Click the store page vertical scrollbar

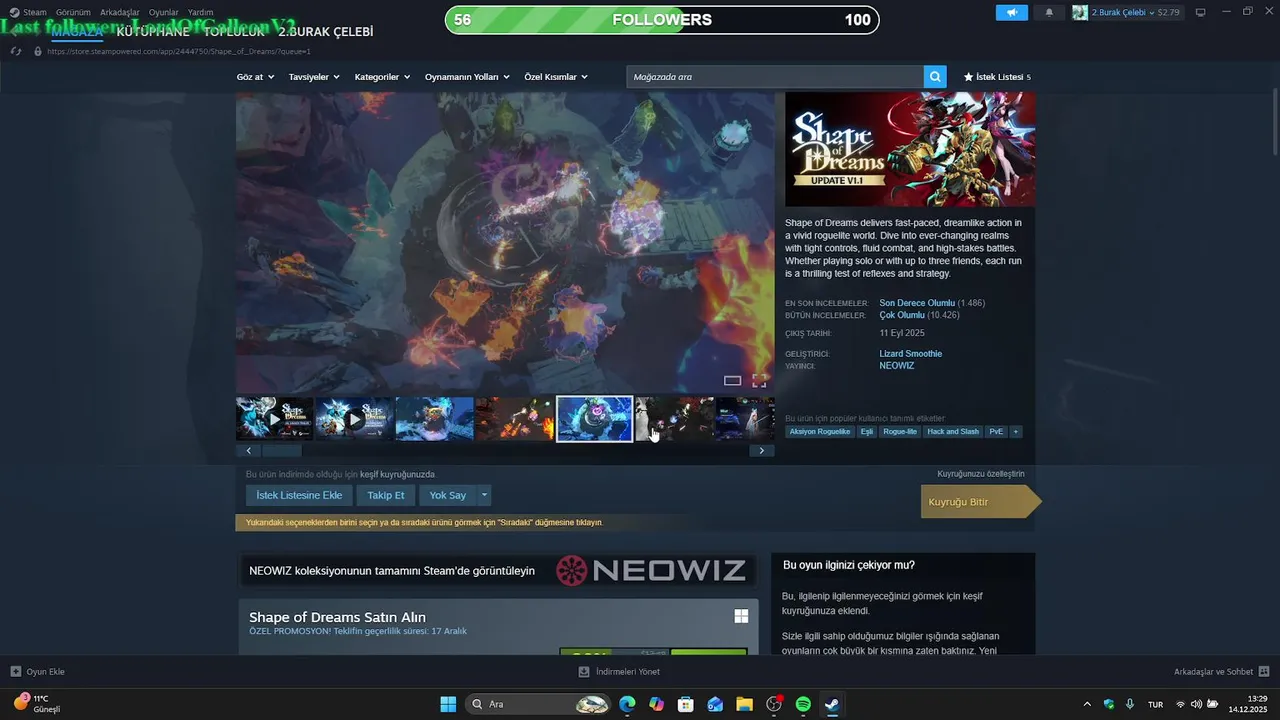1275,120
